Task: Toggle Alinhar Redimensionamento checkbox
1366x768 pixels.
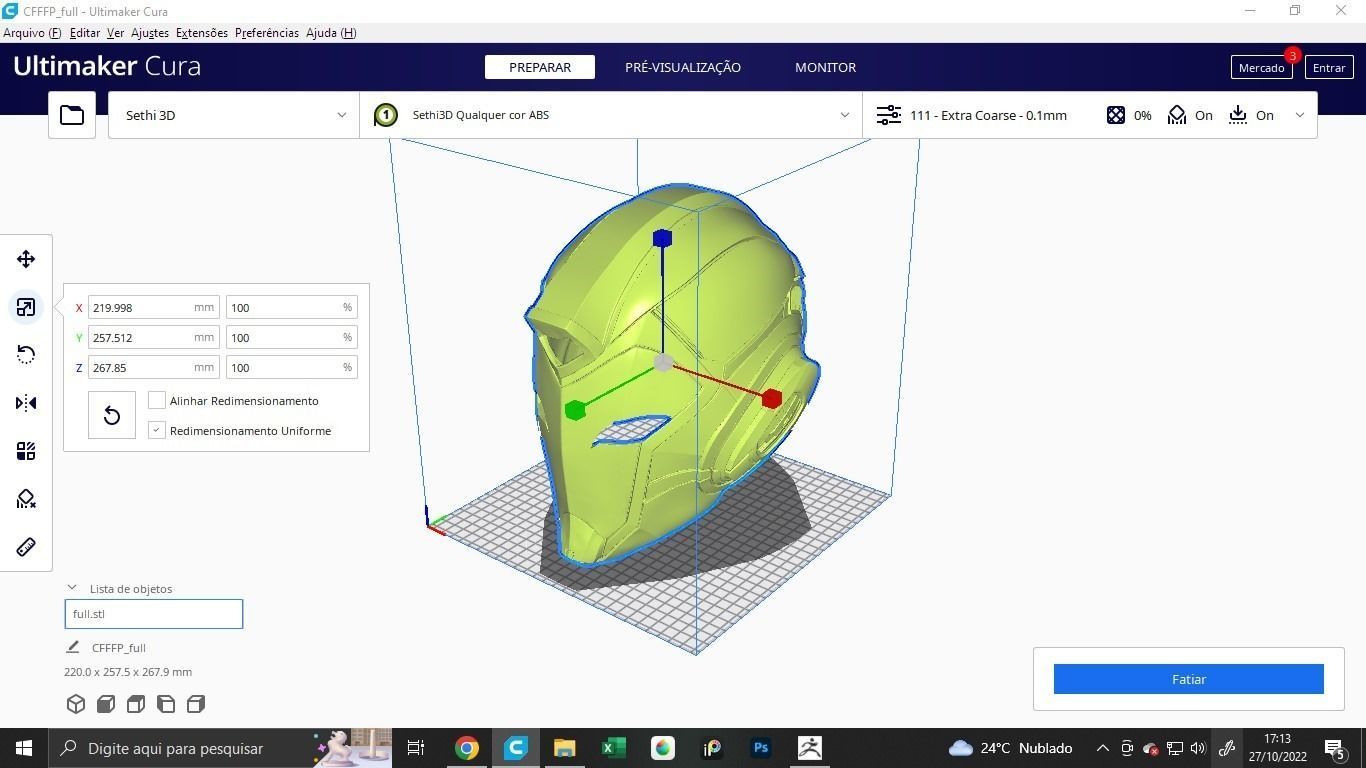Action: [x=157, y=400]
